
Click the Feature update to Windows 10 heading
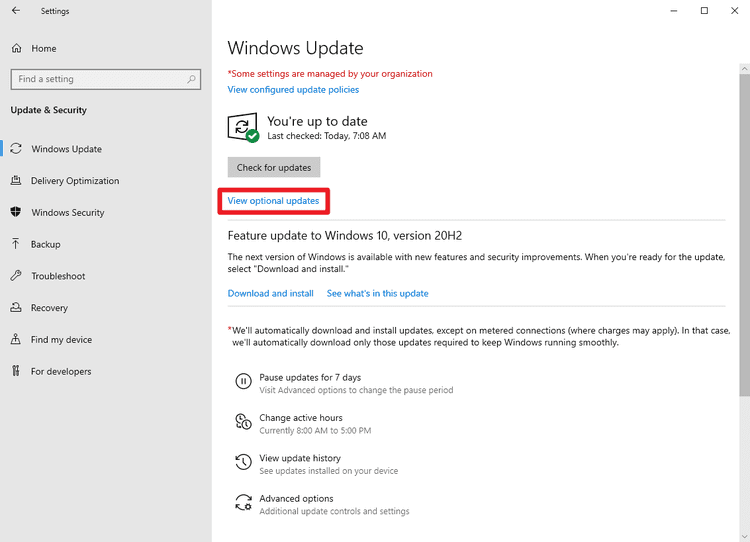point(344,235)
